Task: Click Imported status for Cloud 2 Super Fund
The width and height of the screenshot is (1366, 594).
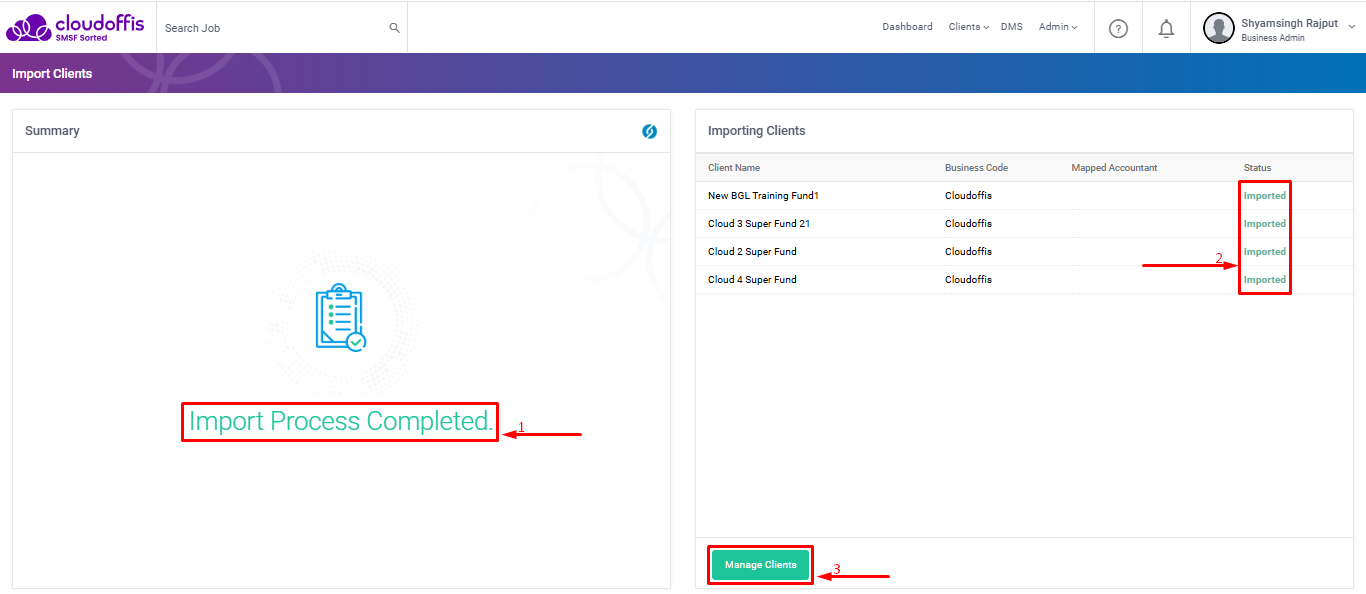Action: (1264, 252)
